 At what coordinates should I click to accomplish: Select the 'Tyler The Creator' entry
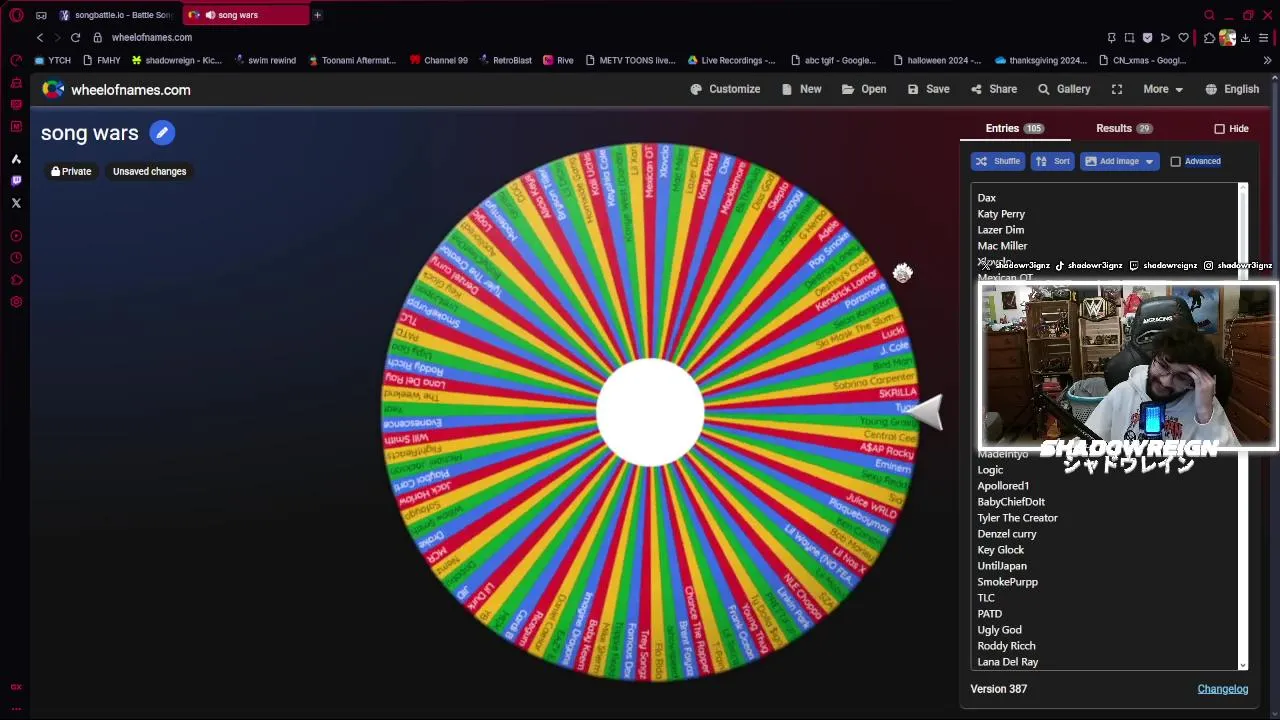click(x=1017, y=518)
